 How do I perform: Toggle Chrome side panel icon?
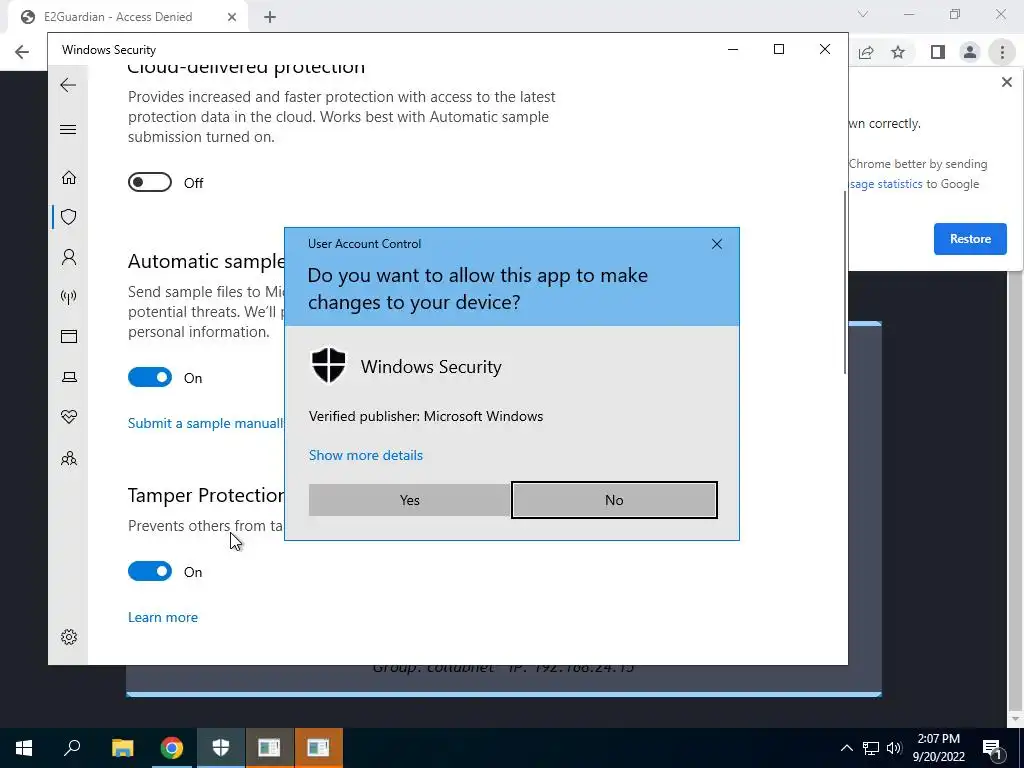coord(938,52)
